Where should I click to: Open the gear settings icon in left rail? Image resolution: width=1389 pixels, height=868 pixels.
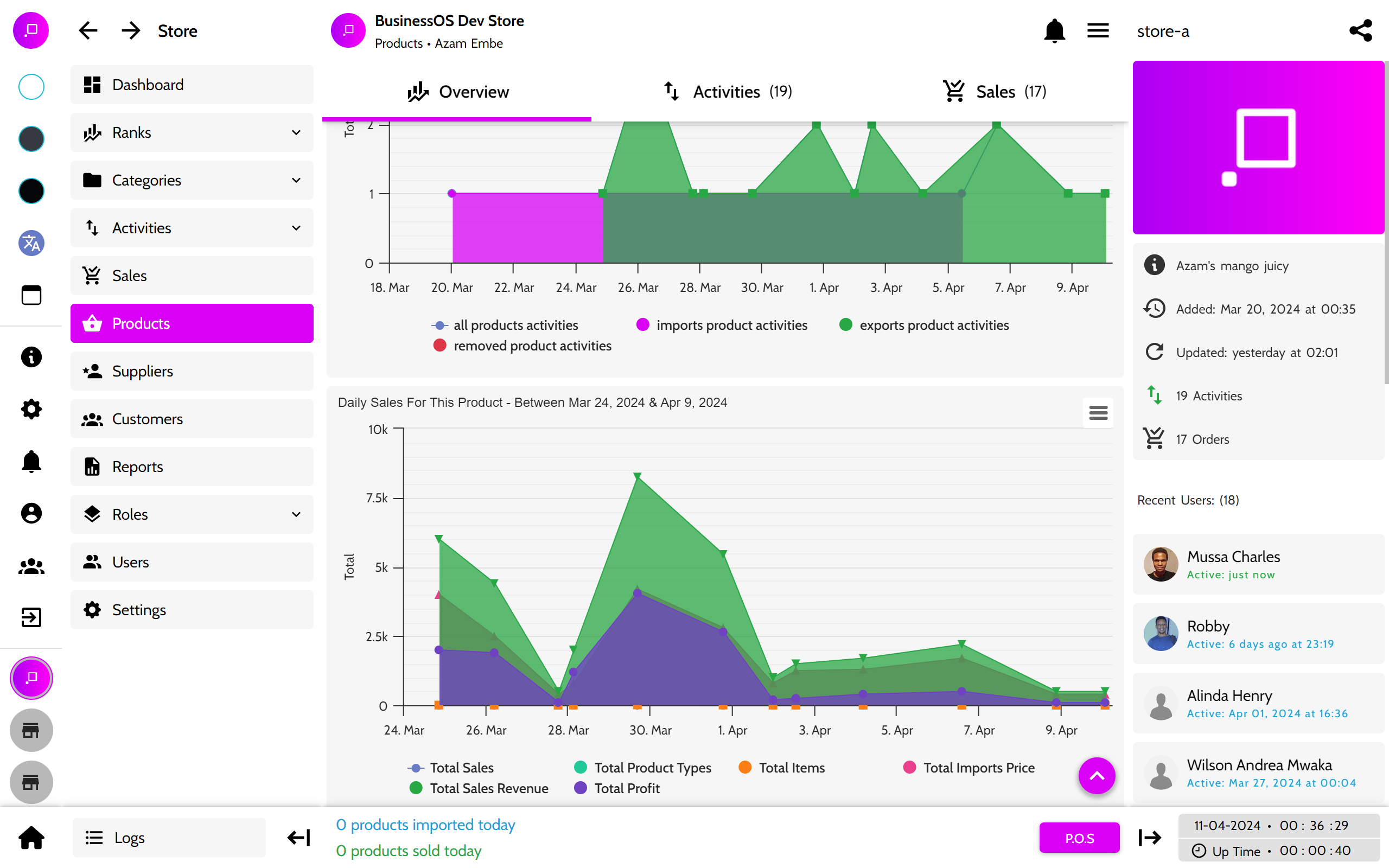(31, 409)
